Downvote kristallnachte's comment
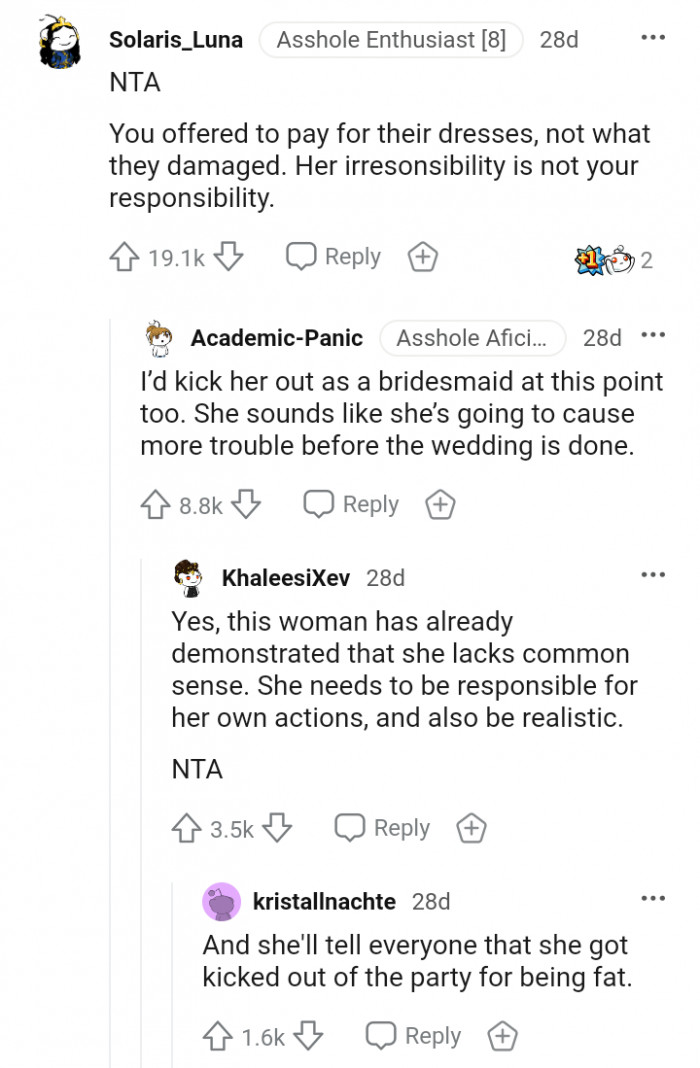 click(308, 1037)
